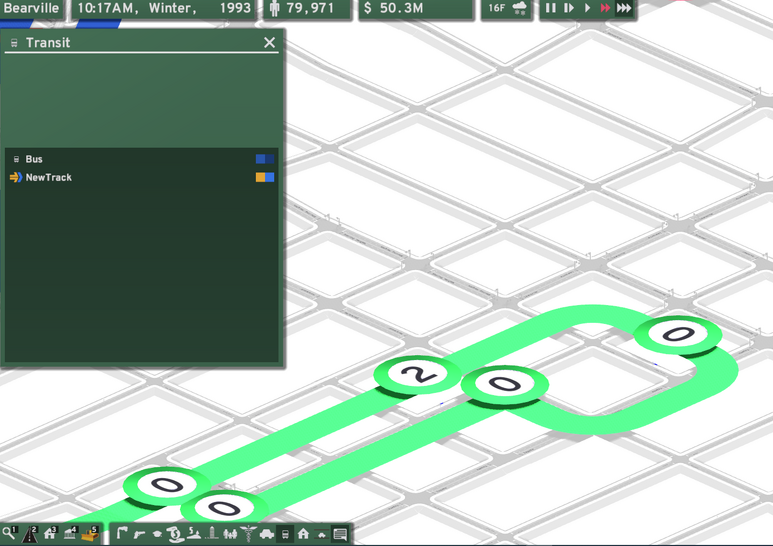
Task: Click the snowy weather icon
Action: (x=520, y=8)
